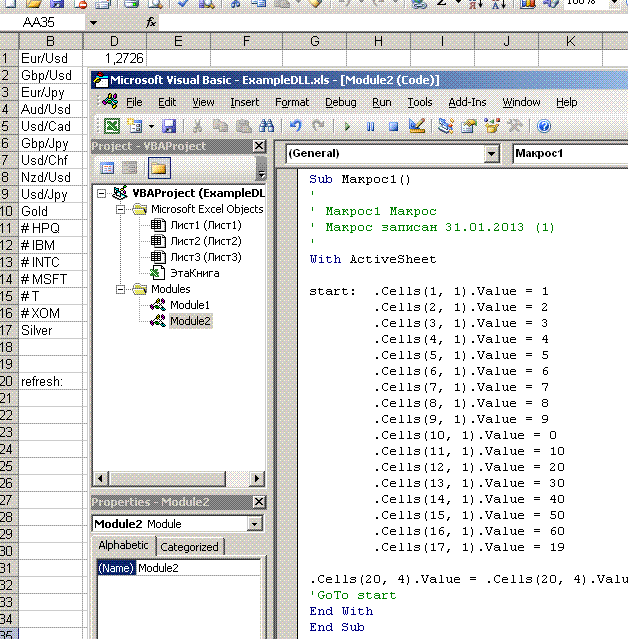The width and height of the screenshot is (639, 639).
Task: Click the Paste clipboard icon
Action: pyautogui.click(x=244, y=126)
